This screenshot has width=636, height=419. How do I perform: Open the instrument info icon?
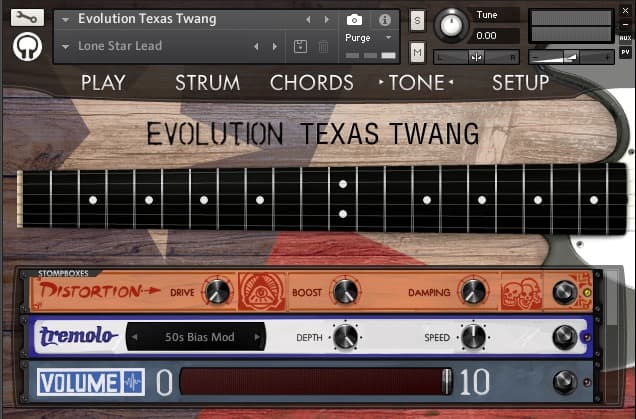[x=384, y=19]
